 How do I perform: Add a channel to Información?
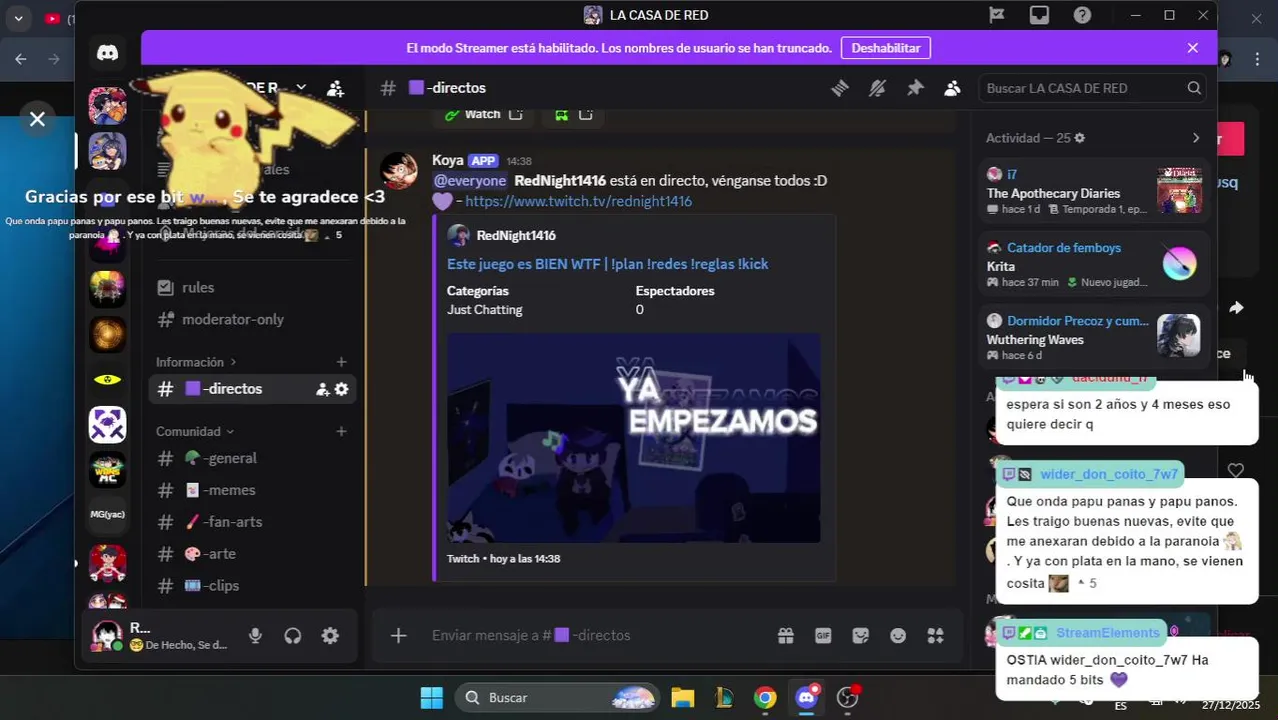click(341, 362)
